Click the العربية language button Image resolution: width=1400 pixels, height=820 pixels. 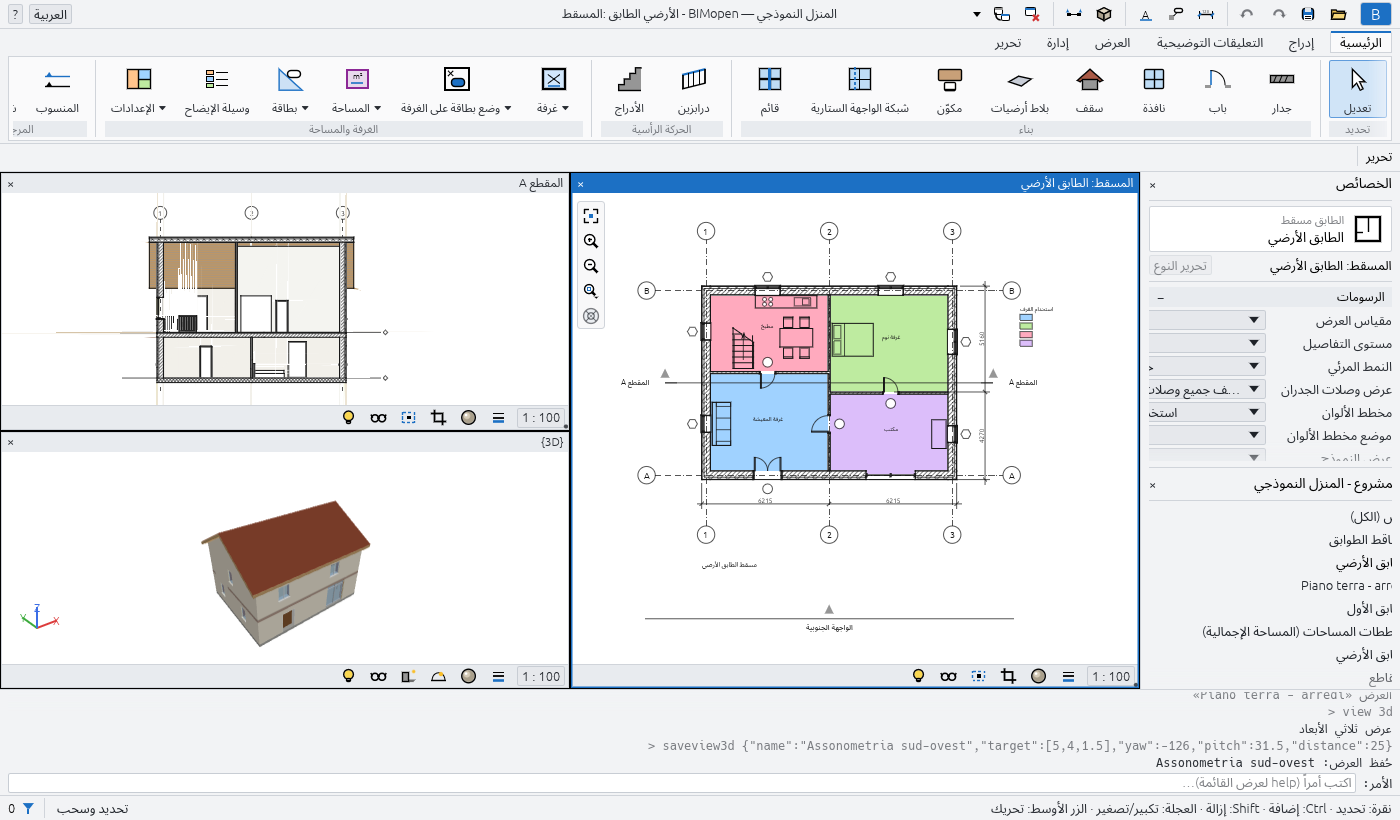(x=50, y=14)
